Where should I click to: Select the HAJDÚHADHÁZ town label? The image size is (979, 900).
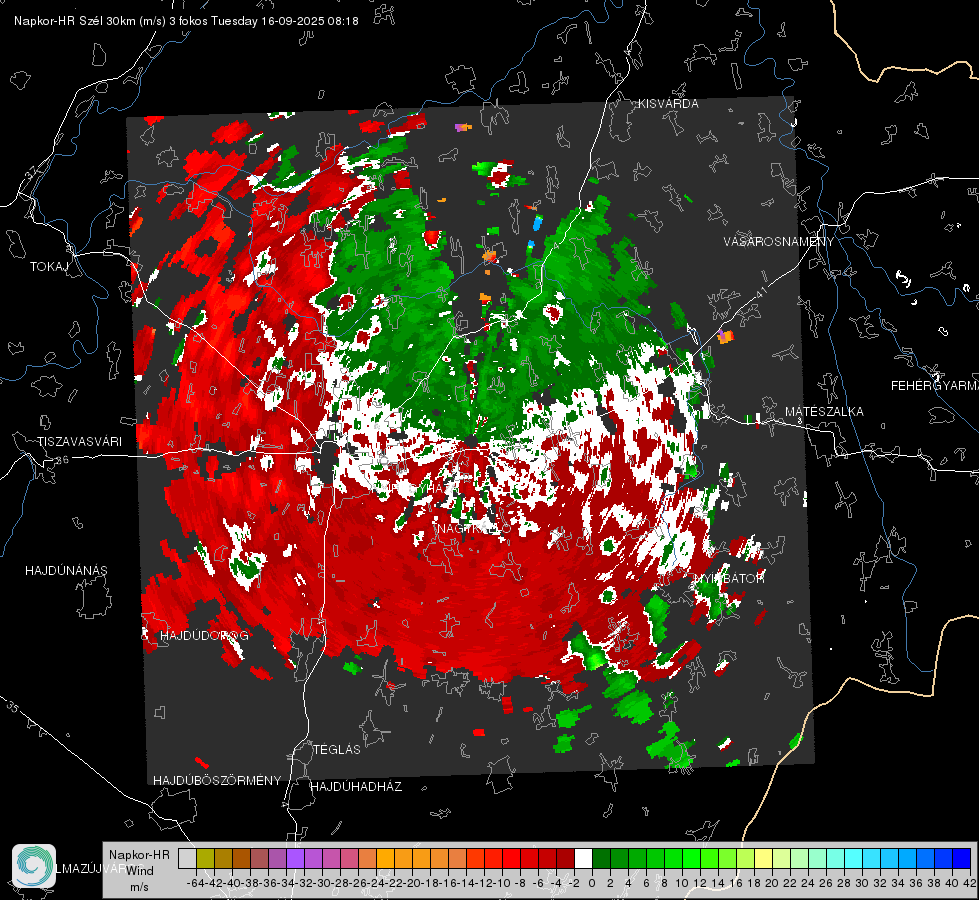coord(356,786)
